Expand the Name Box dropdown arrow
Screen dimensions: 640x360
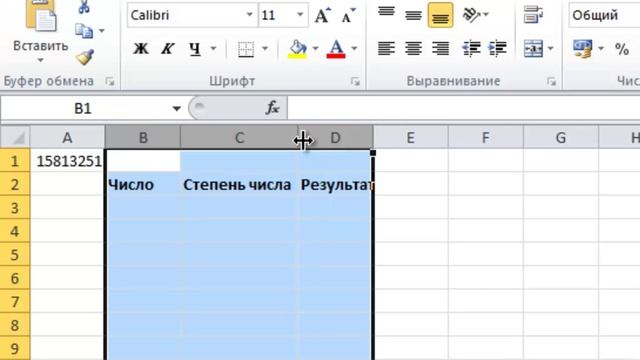click(x=176, y=109)
